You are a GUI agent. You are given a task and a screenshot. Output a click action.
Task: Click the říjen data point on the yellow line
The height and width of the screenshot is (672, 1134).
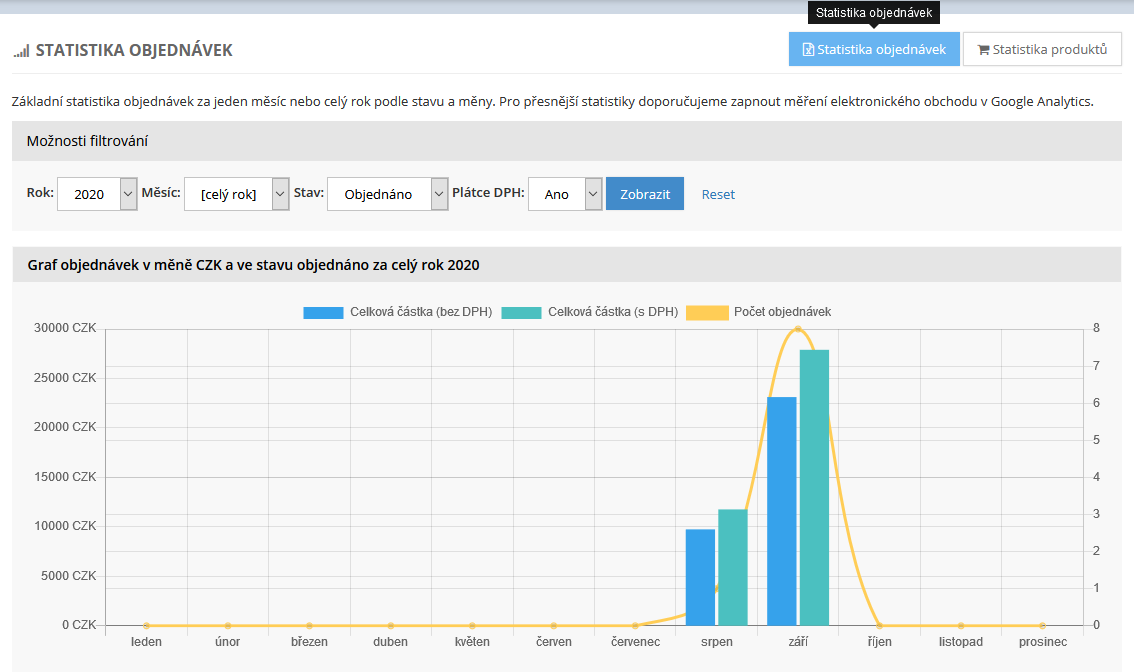coord(879,626)
